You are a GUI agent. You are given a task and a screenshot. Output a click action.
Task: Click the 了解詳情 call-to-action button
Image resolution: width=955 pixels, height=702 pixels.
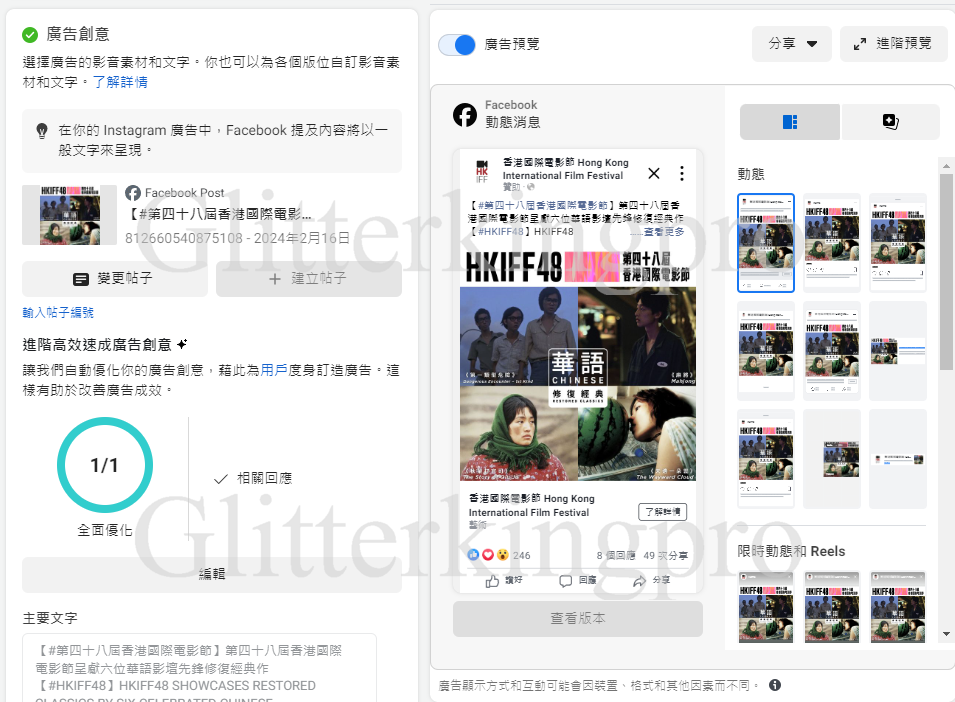[x=663, y=512]
